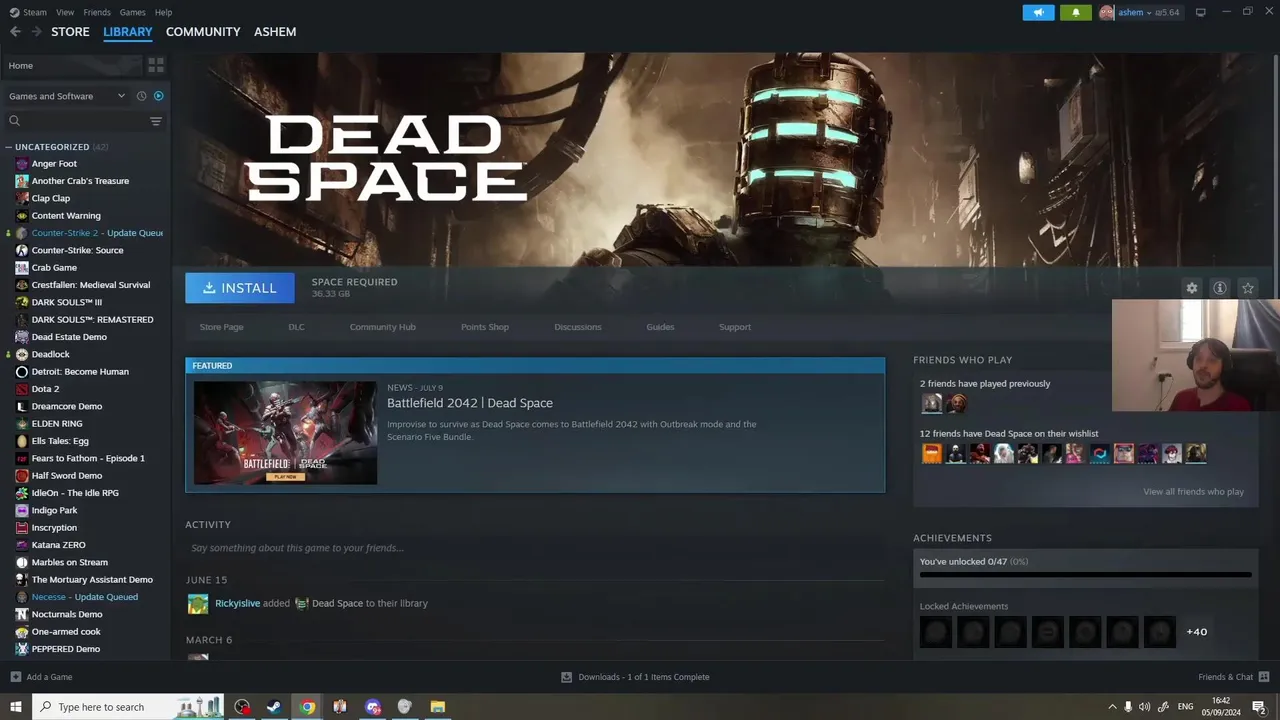Viewport: 1280px width, 720px height.
Task: Open the Support link
Action: [x=735, y=327]
